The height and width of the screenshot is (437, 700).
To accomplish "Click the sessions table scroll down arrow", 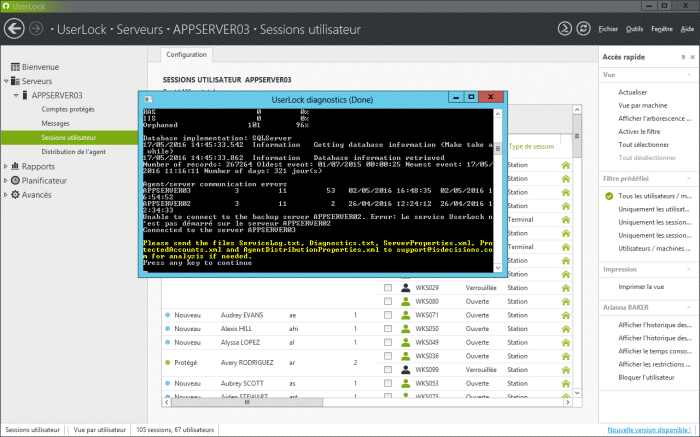I will click(577, 393).
